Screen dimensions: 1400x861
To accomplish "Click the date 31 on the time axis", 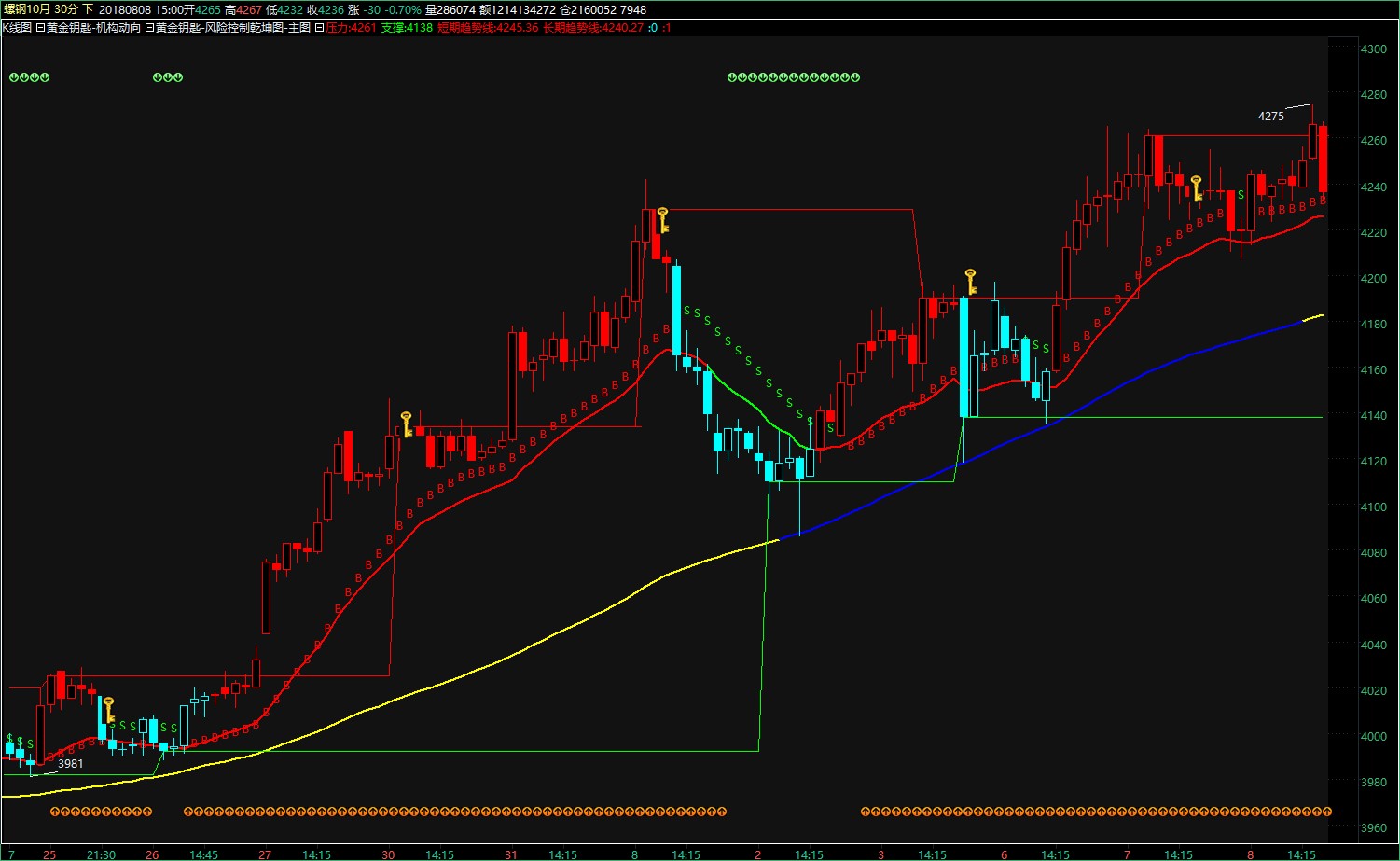I will (x=511, y=854).
